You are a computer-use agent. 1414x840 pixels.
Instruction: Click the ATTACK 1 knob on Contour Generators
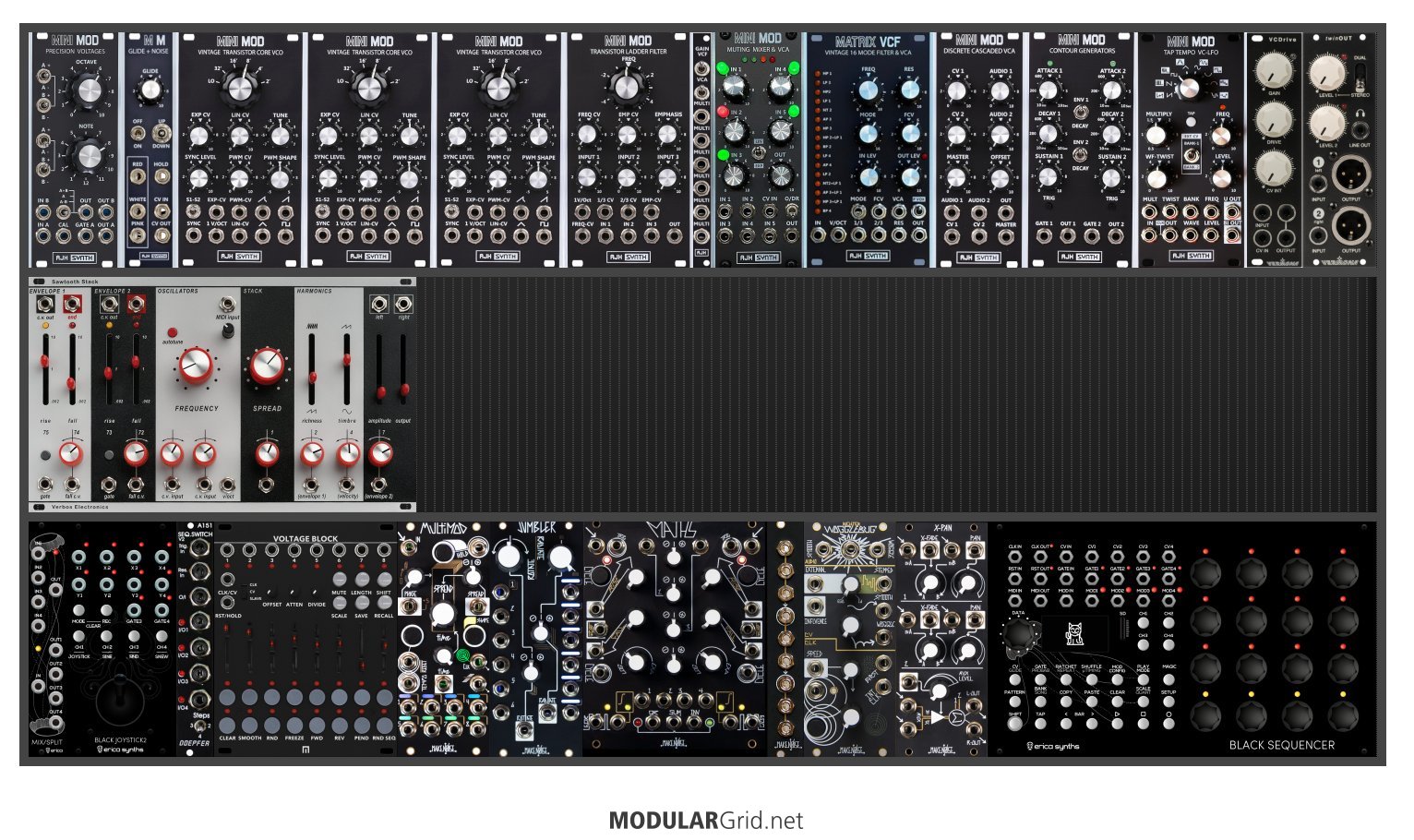(1049, 90)
